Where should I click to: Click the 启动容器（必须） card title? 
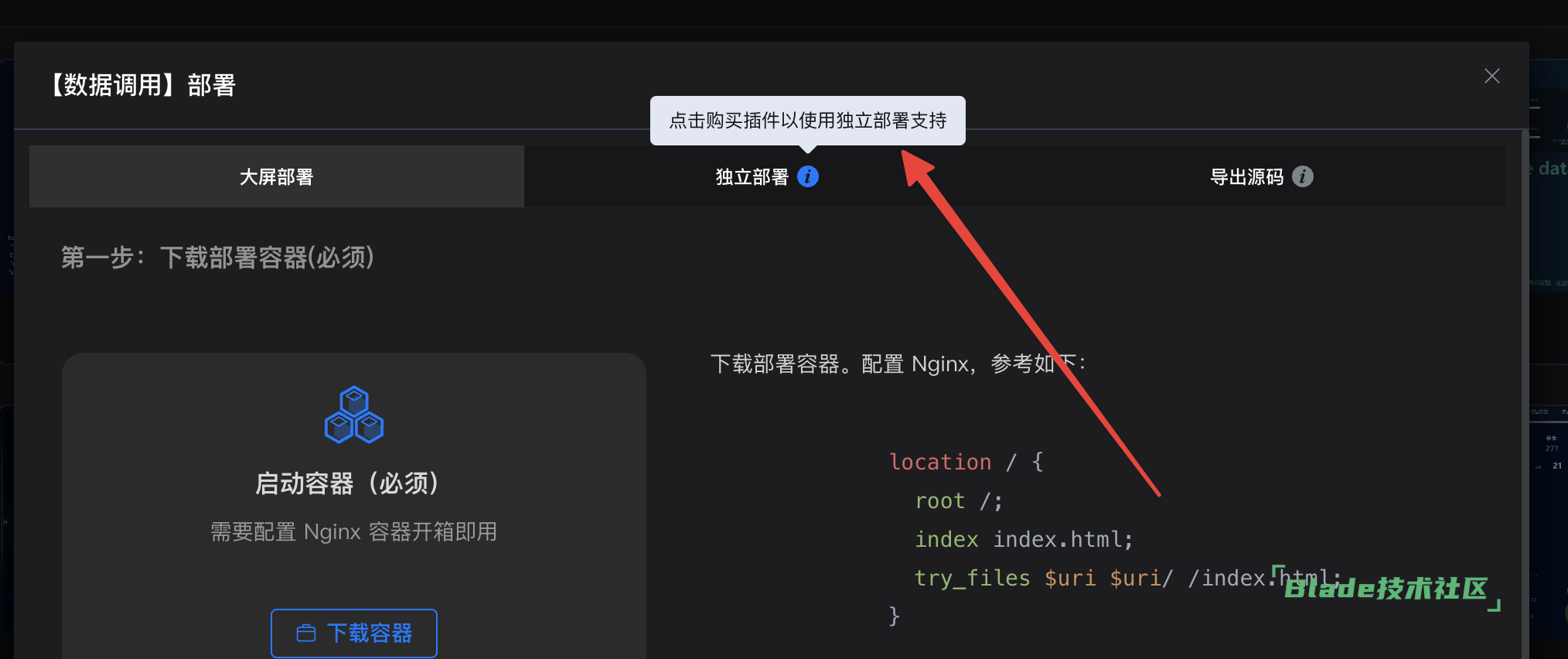tap(347, 483)
